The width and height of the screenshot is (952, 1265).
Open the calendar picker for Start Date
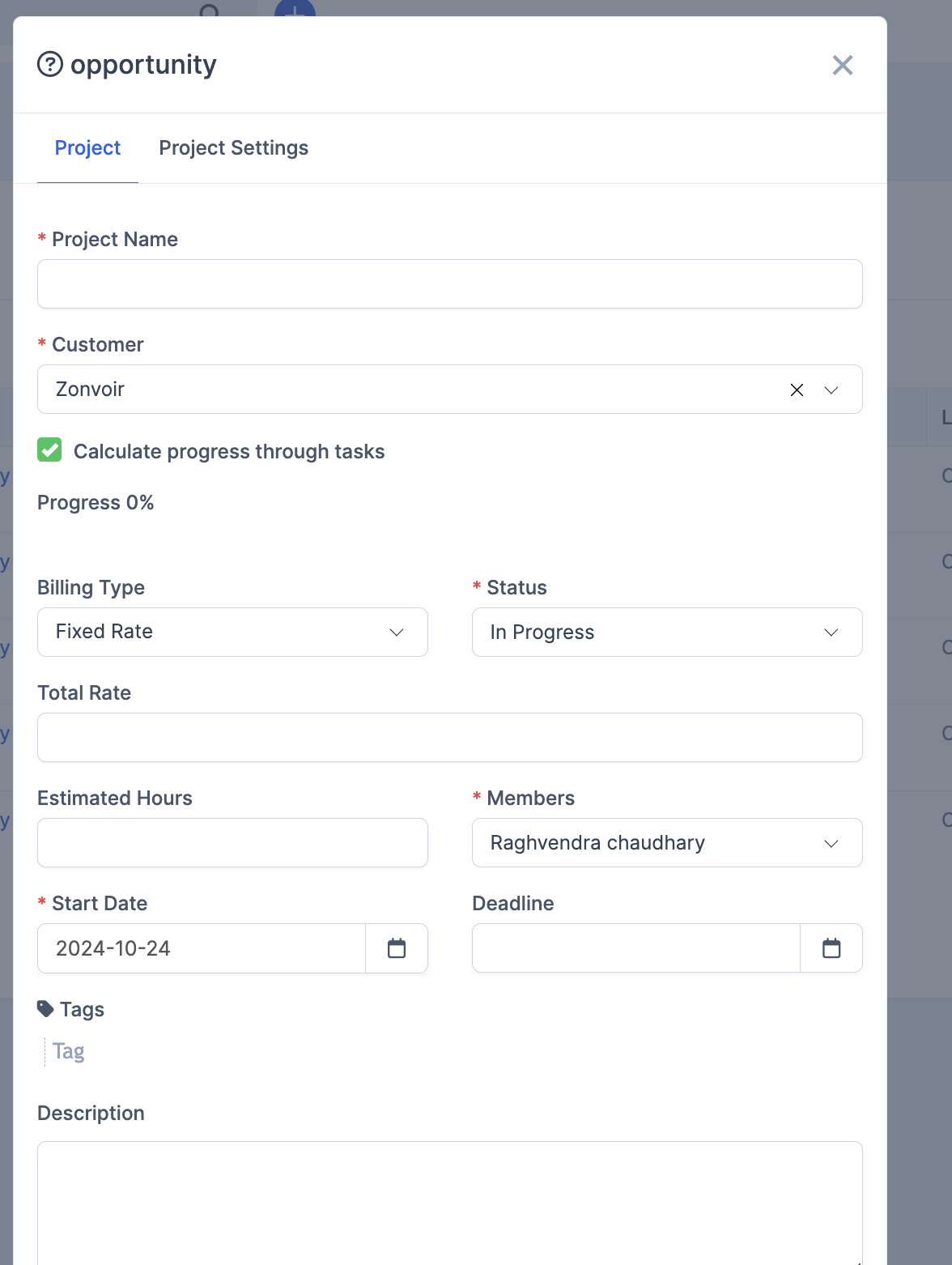[x=397, y=948]
